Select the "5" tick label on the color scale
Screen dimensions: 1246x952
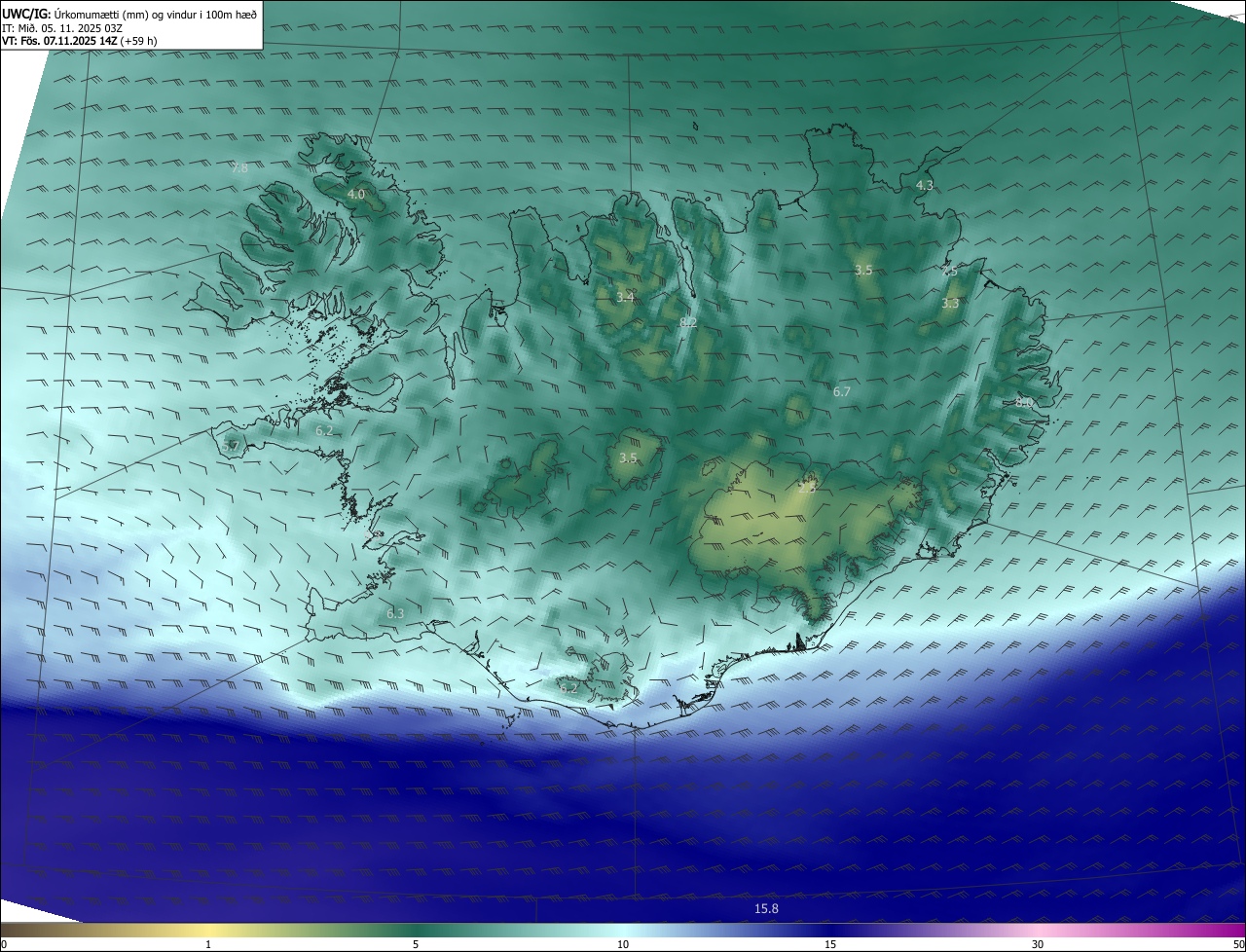click(416, 944)
